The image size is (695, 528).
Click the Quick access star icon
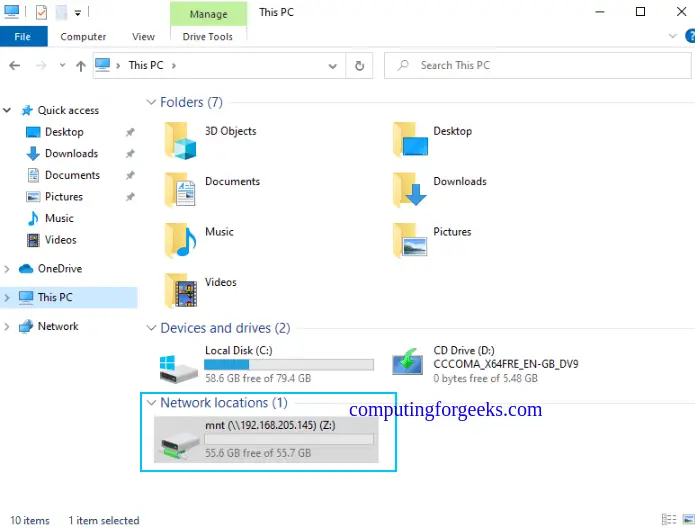coord(27,110)
